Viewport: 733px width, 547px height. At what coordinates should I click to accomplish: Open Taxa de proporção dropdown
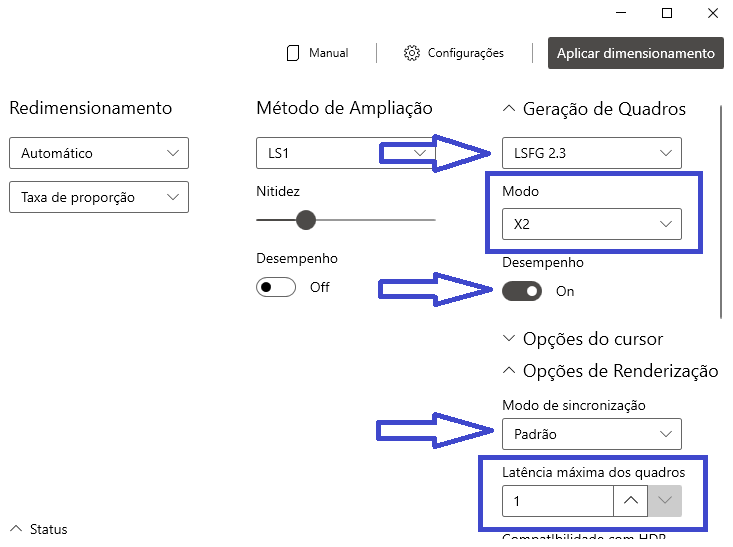(x=99, y=197)
